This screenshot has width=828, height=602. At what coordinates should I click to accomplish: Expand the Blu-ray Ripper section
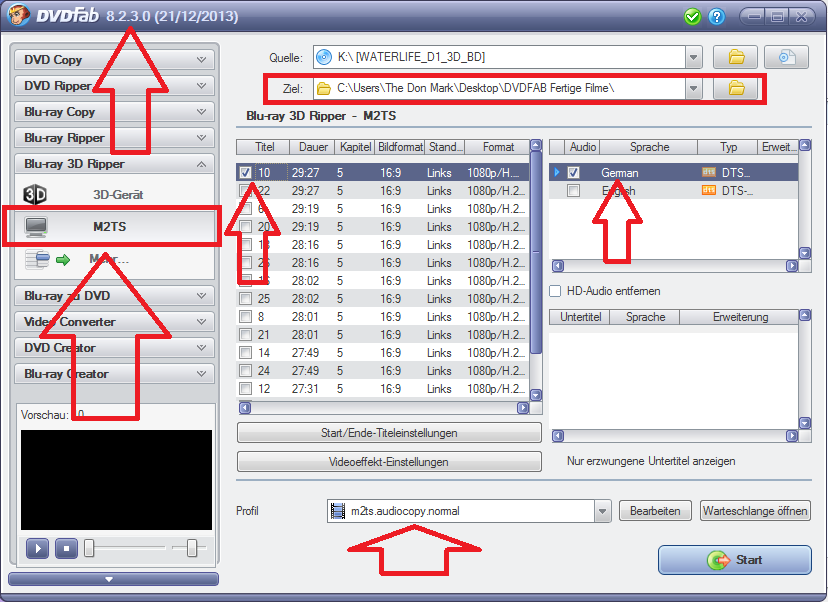[115, 137]
